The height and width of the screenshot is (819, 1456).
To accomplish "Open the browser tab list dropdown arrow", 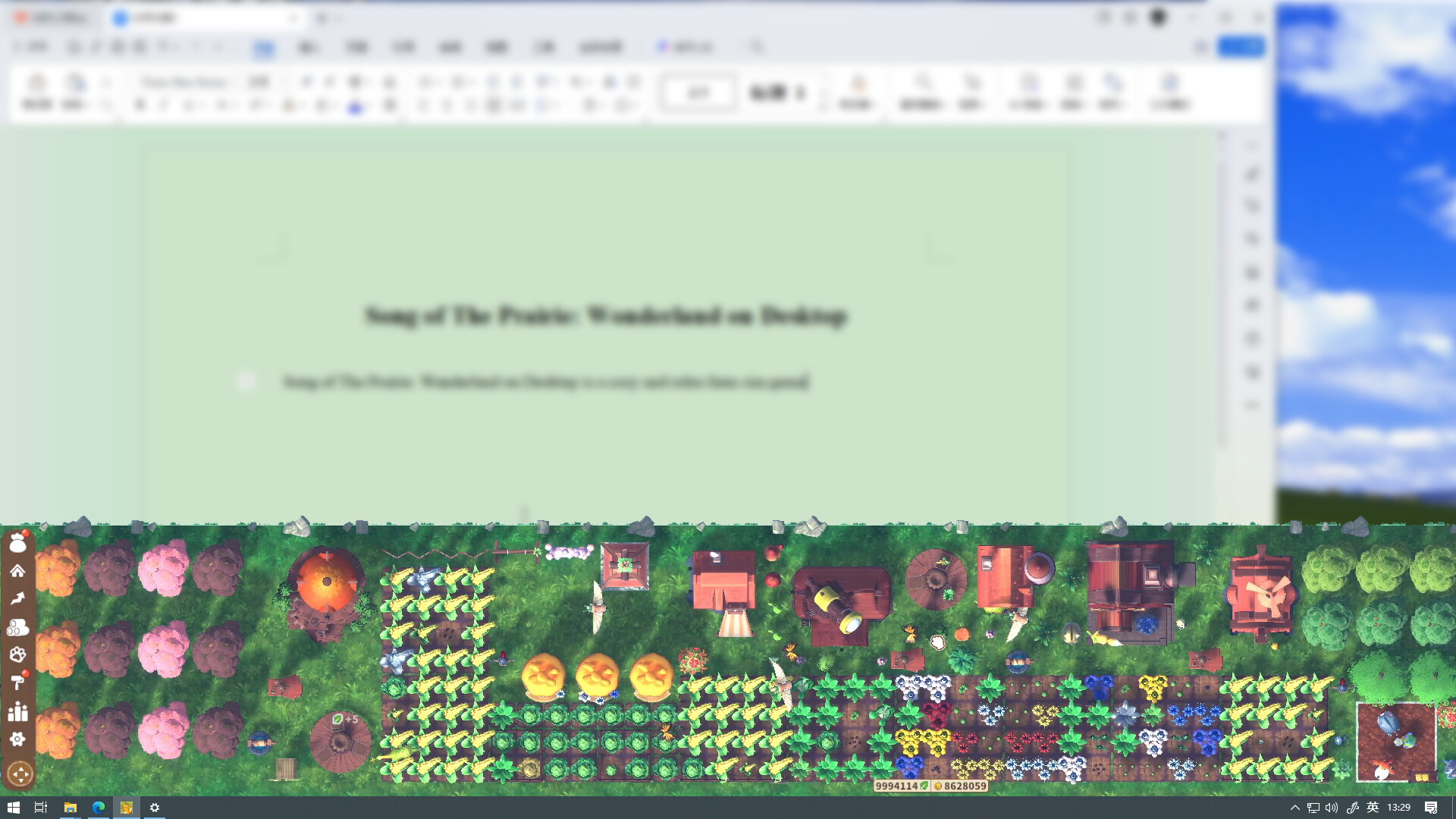I will point(296,17).
